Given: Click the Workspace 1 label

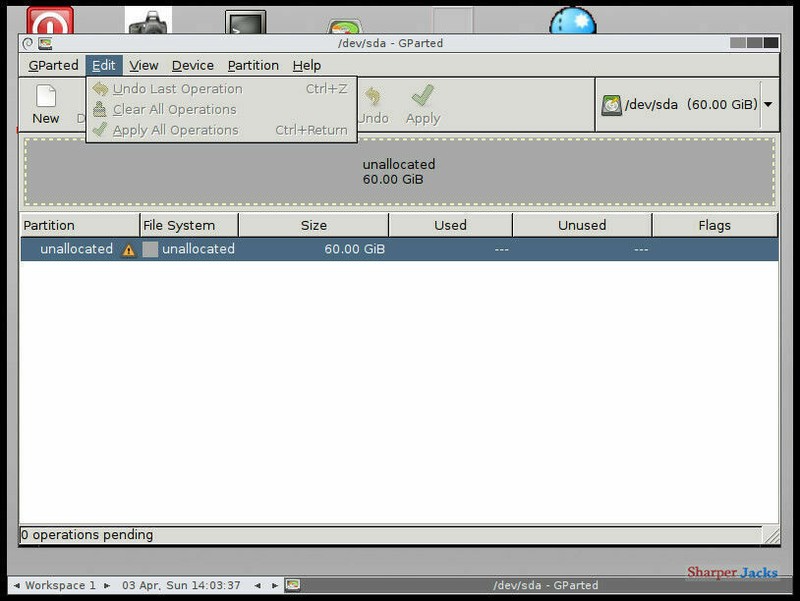Looking at the screenshot, I should point(61,585).
